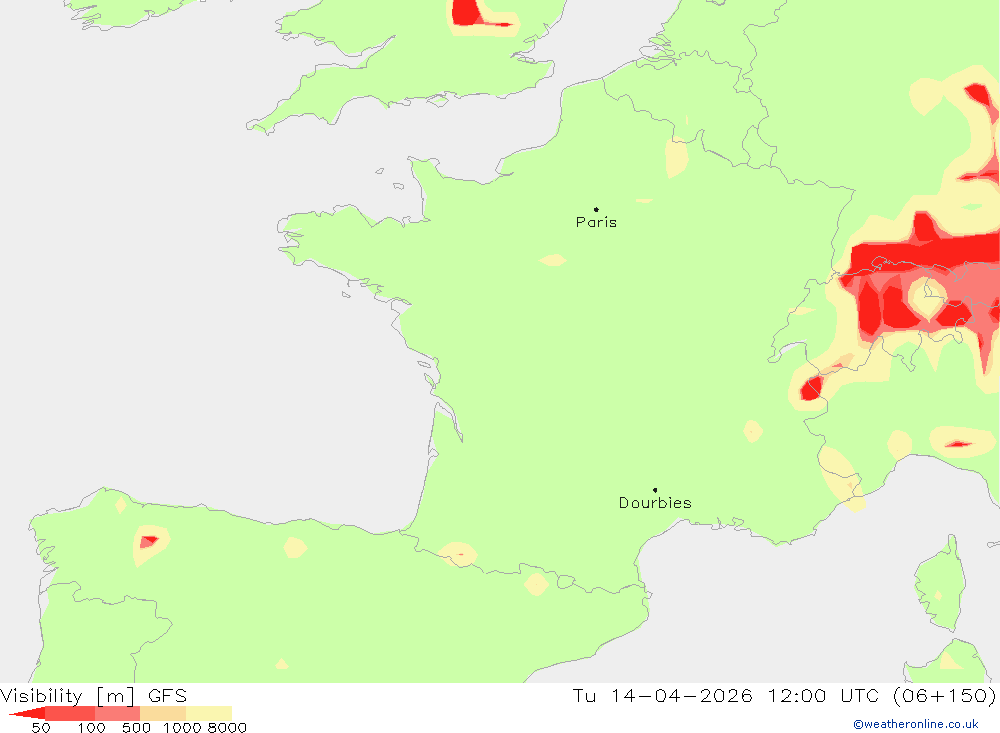This screenshot has width=1000, height=733.
Task: Click the legend value 8000
Action: click(227, 728)
